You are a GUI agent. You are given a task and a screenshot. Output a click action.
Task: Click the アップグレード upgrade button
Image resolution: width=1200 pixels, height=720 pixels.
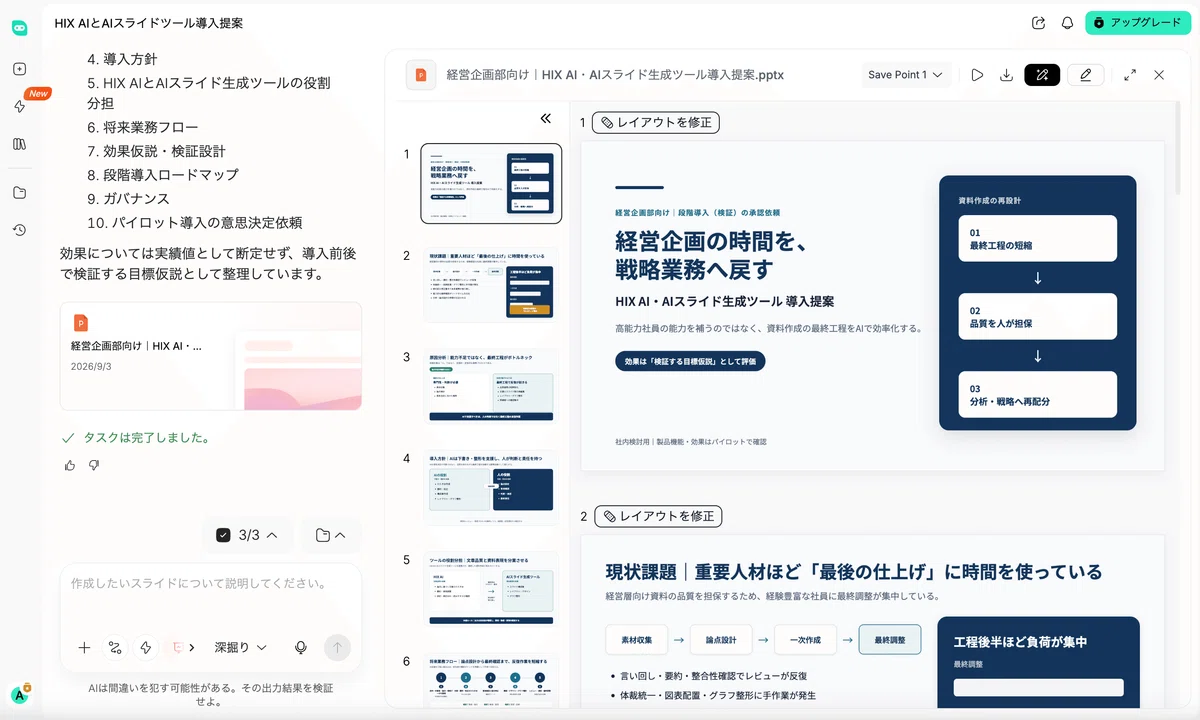pyautogui.click(x=1137, y=23)
